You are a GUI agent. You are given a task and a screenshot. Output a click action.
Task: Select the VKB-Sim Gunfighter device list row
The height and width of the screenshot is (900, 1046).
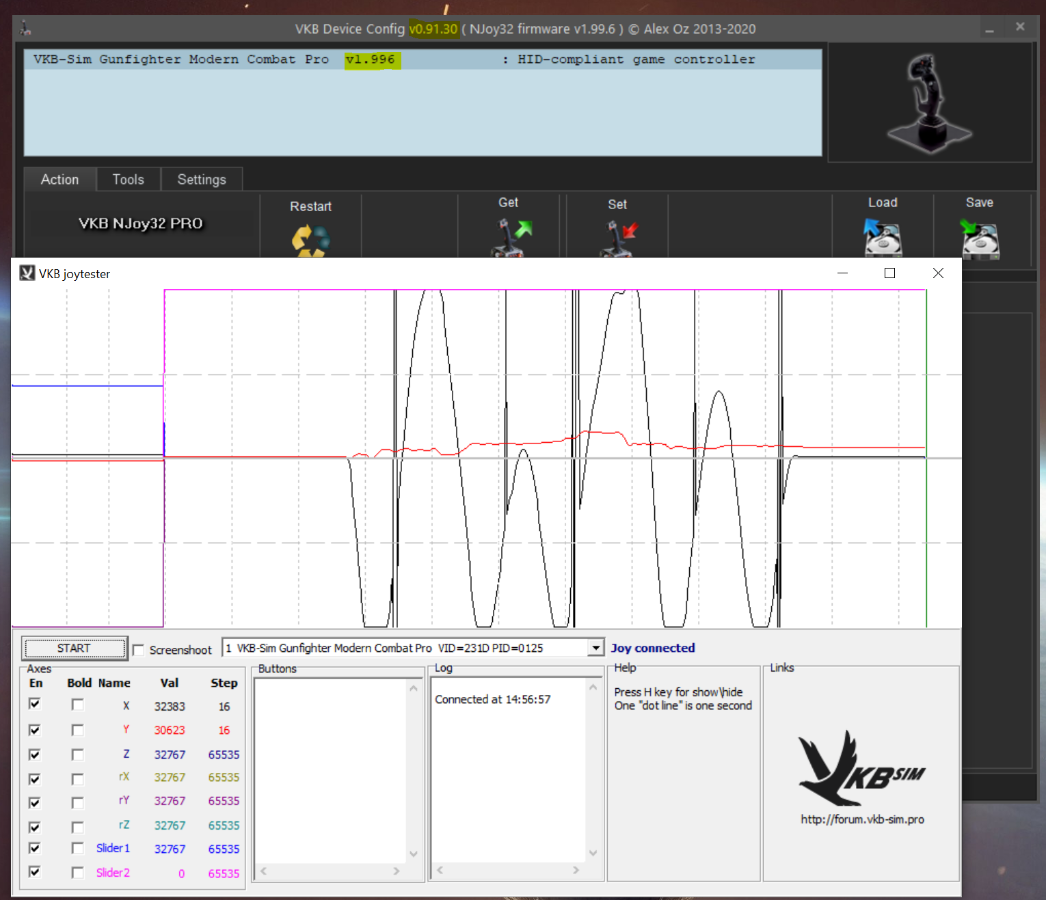click(x=422, y=59)
